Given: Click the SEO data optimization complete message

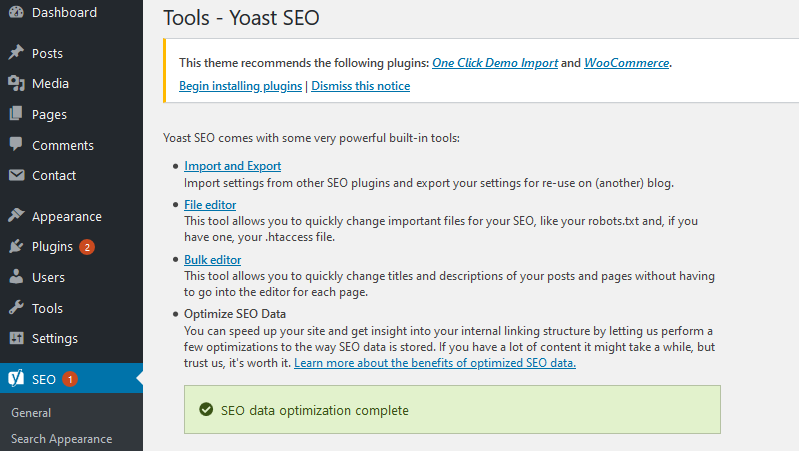Looking at the screenshot, I should (315, 410).
